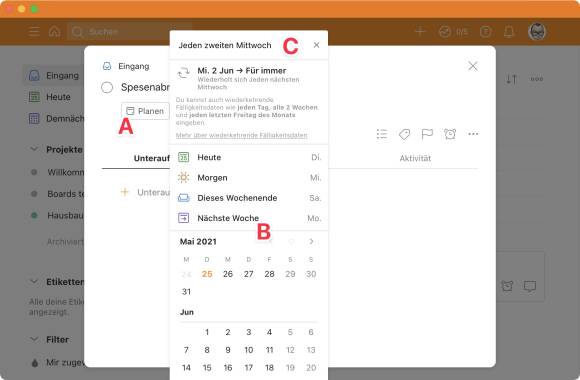Choose Morgen in scheduler list
The image size is (580, 380).
coord(249,178)
